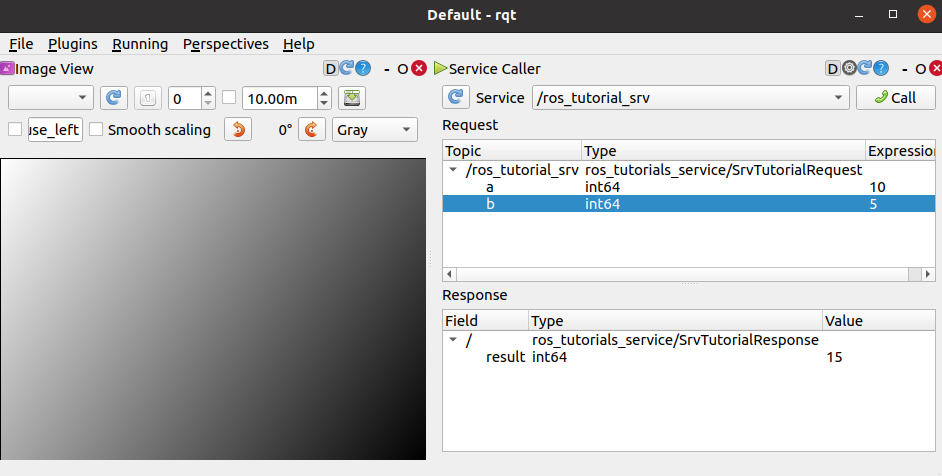This screenshot has height=476, width=942.
Task: Open the Gray color scheme dropdown
Action: pyautogui.click(x=375, y=129)
